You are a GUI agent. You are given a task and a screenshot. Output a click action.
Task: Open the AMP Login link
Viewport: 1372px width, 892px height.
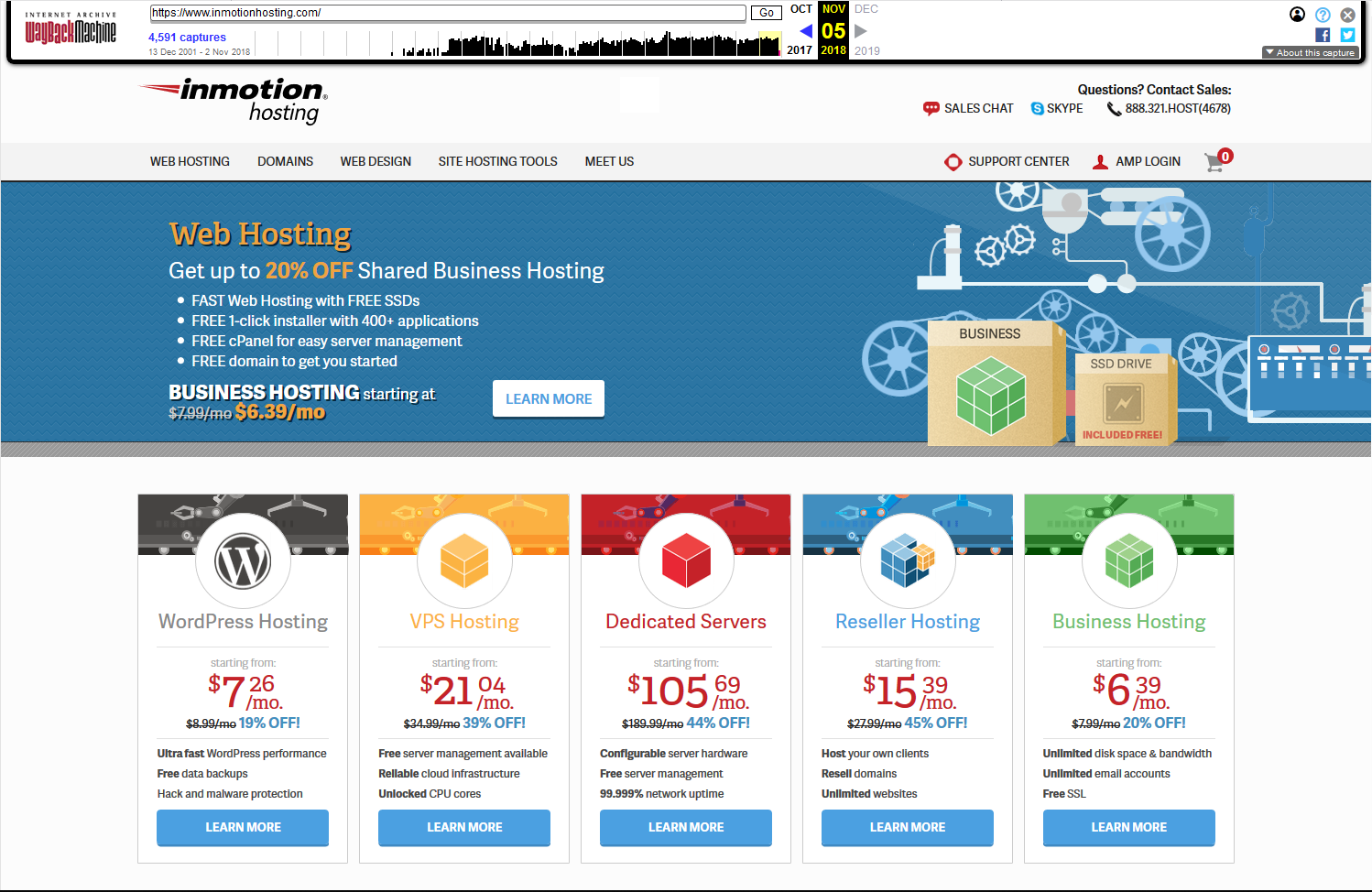1148,161
